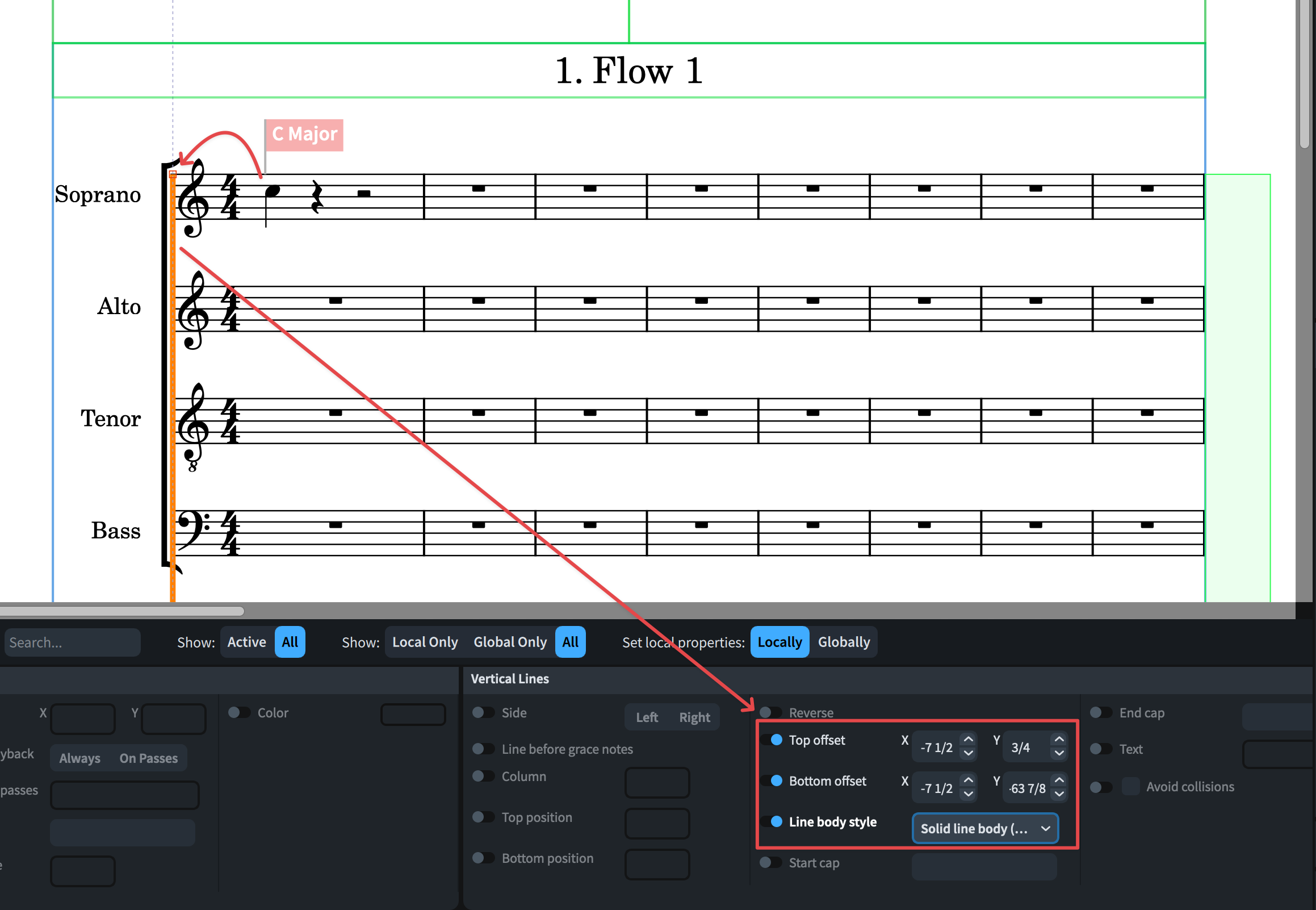Enable the Reverse toggle
This screenshot has height=910, width=1316.
click(x=770, y=713)
